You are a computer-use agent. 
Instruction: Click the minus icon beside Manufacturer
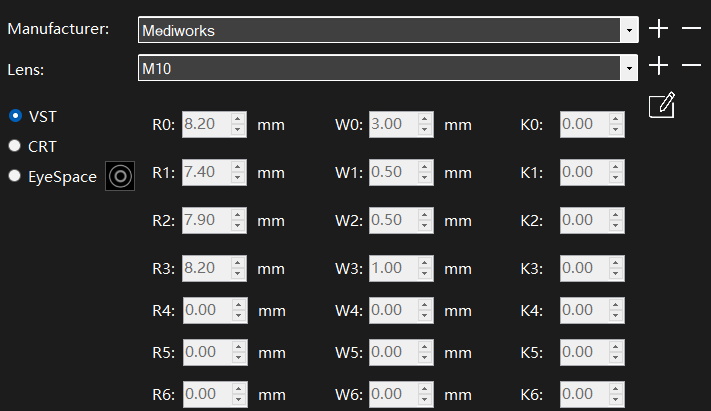tap(691, 29)
